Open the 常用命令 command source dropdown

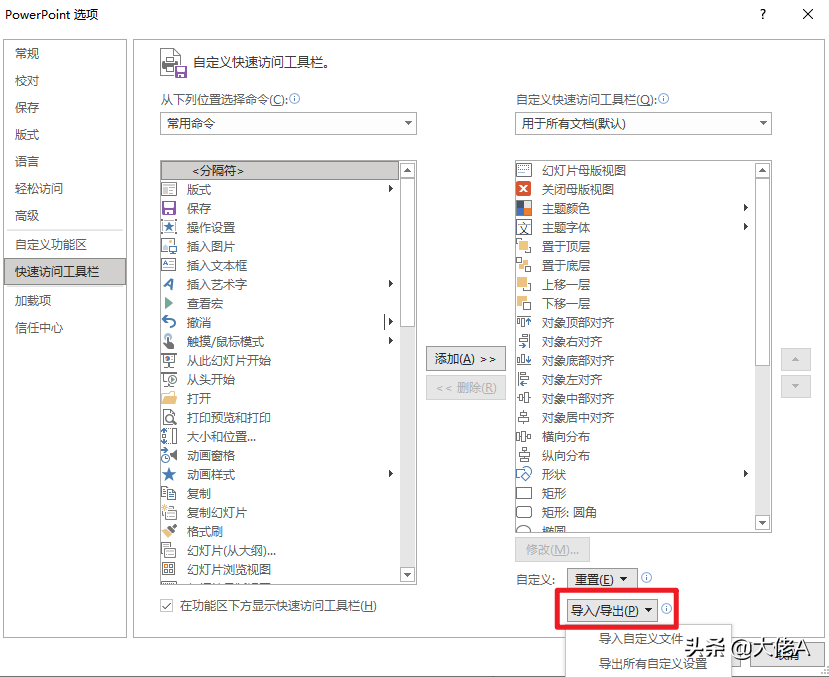click(288, 123)
